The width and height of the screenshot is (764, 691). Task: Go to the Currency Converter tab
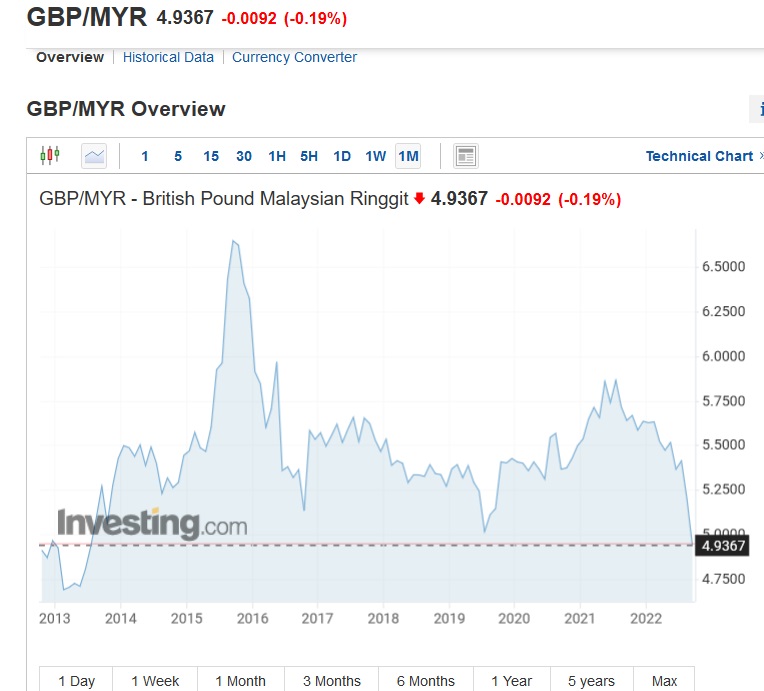click(294, 57)
